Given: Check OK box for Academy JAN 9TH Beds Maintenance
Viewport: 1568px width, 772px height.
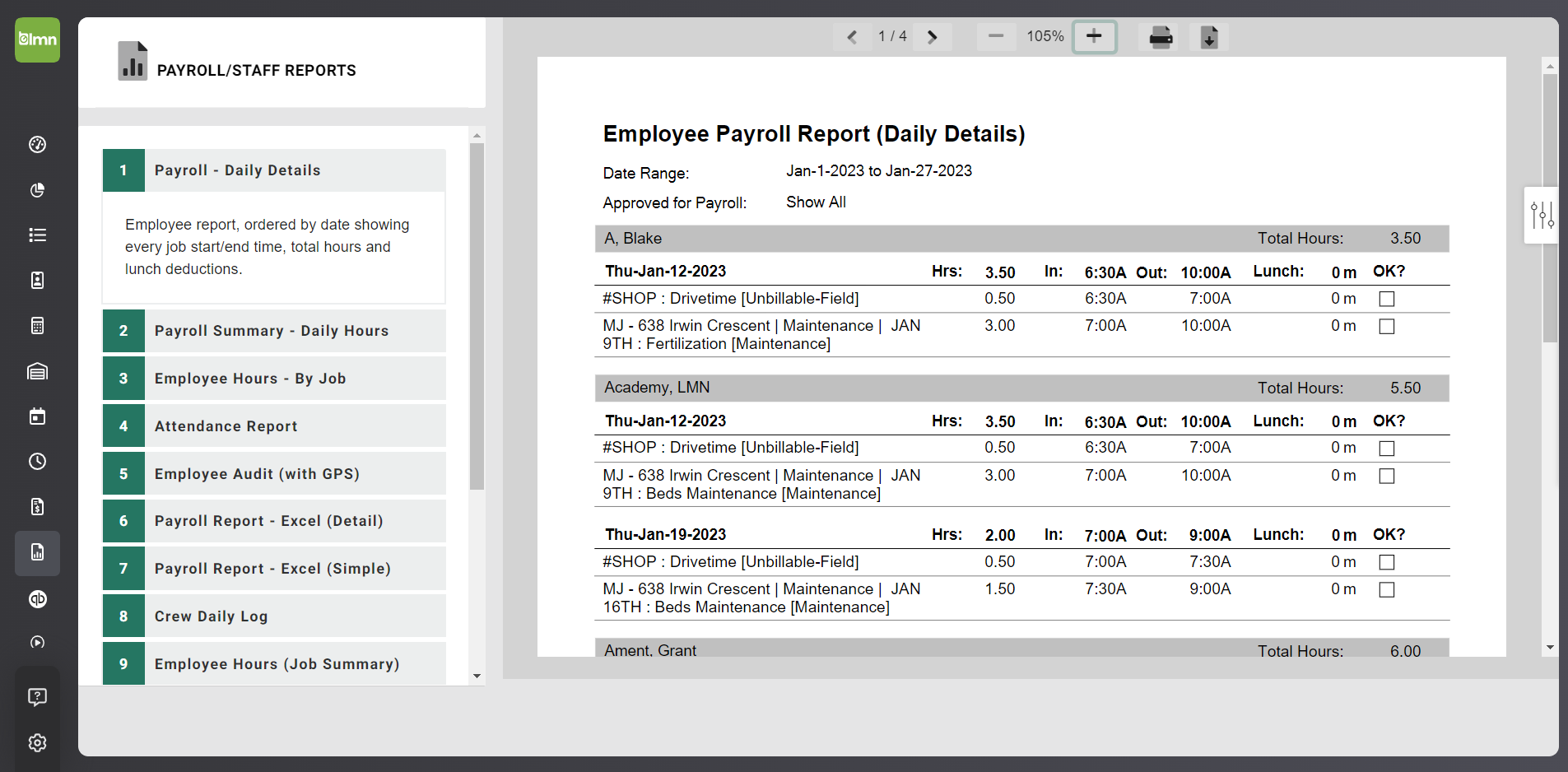Looking at the screenshot, I should (x=1387, y=477).
